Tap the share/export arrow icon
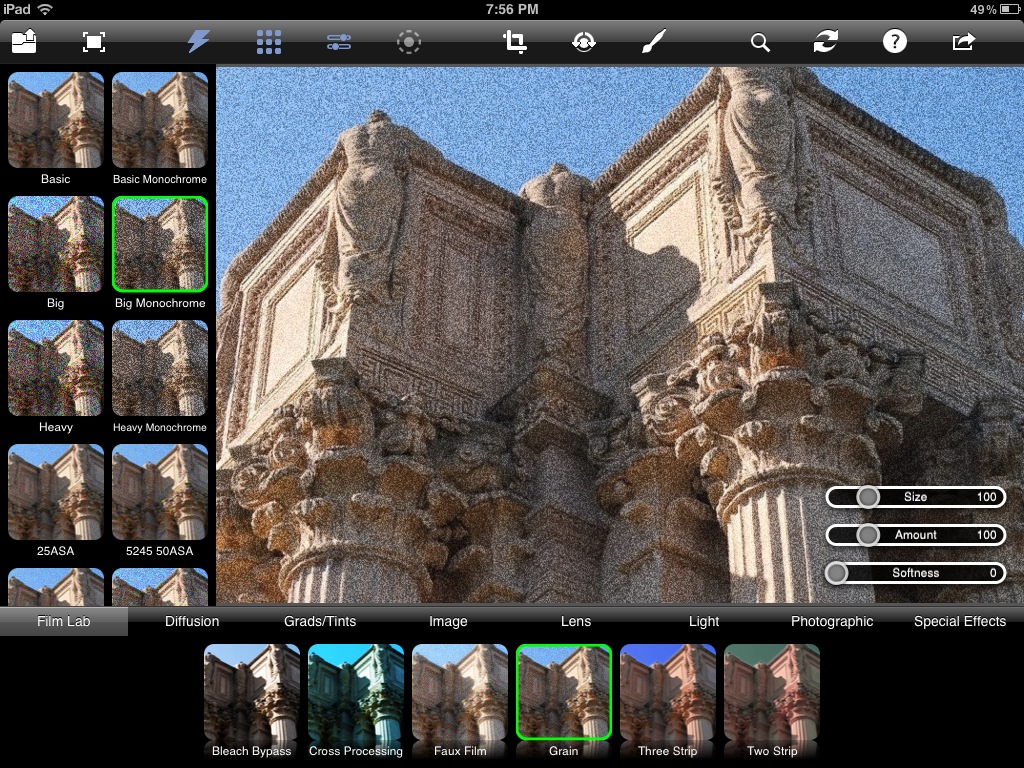 [x=963, y=41]
